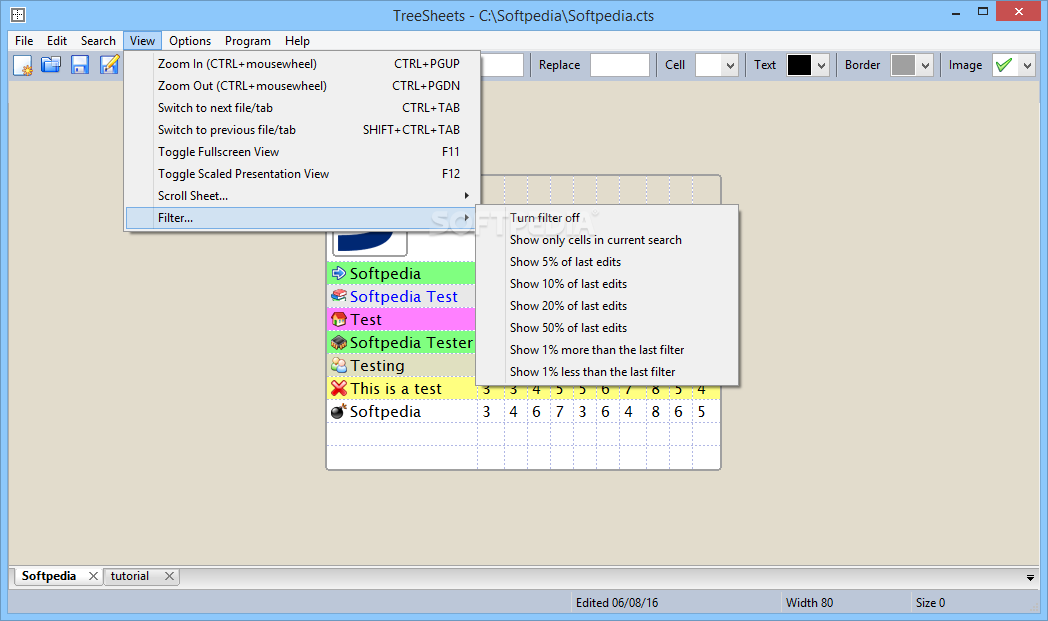Open the Search menu
Screen dimensions: 1048x621
tap(98, 41)
